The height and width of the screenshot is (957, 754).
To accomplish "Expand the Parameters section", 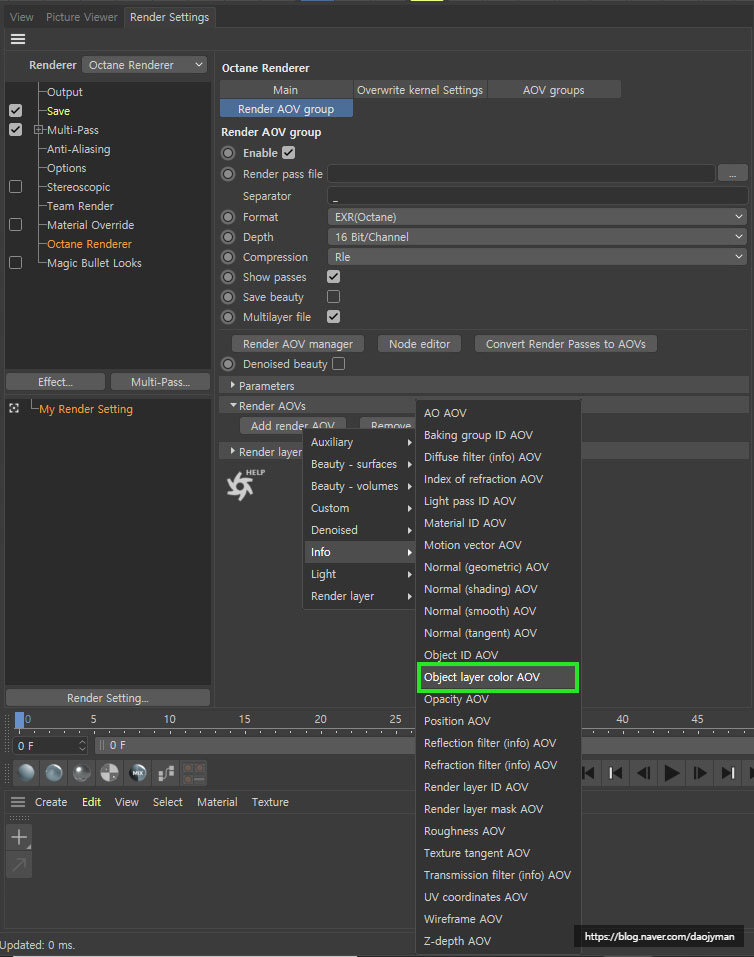I will point(233,385).
